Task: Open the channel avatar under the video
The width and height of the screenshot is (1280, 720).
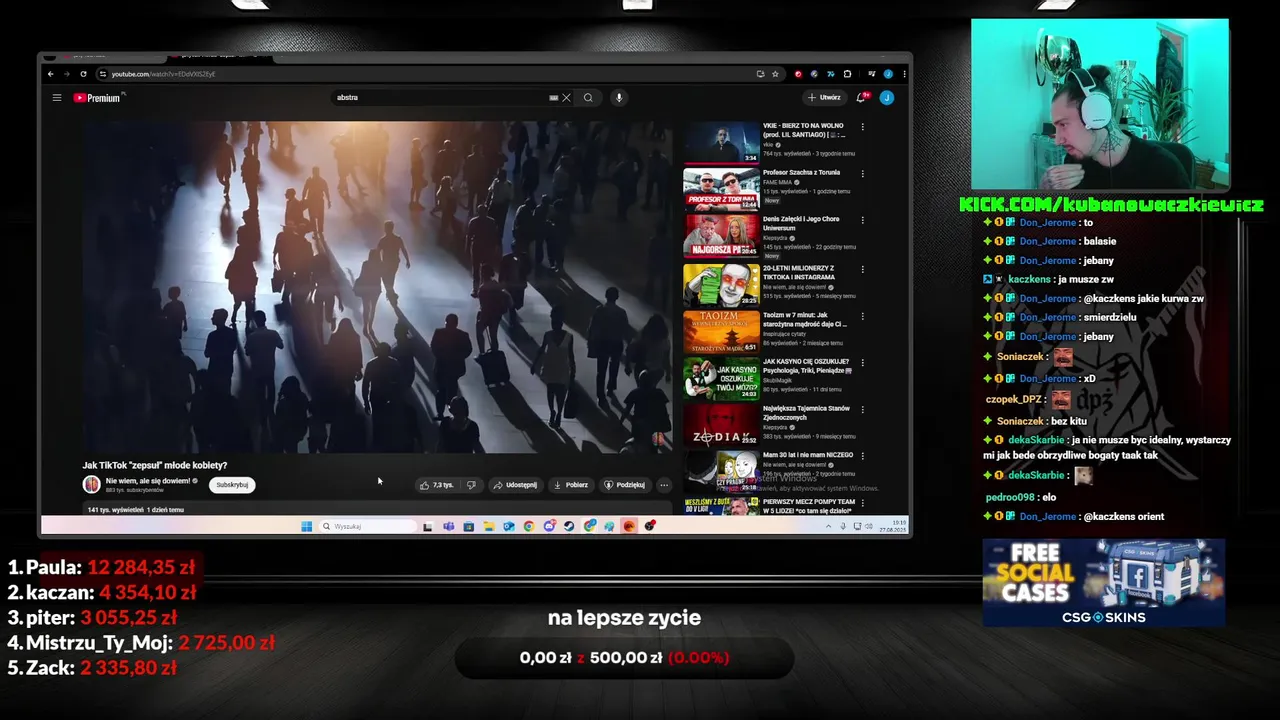Action: coord(91,484)
